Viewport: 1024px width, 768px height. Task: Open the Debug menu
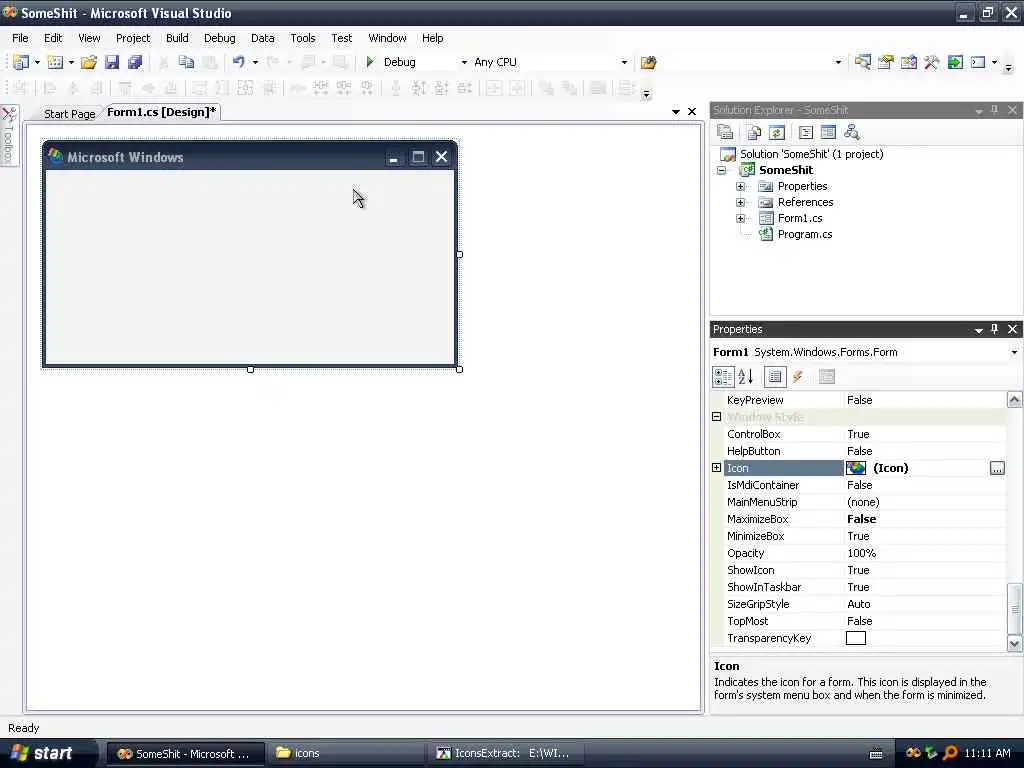point(219,38)
